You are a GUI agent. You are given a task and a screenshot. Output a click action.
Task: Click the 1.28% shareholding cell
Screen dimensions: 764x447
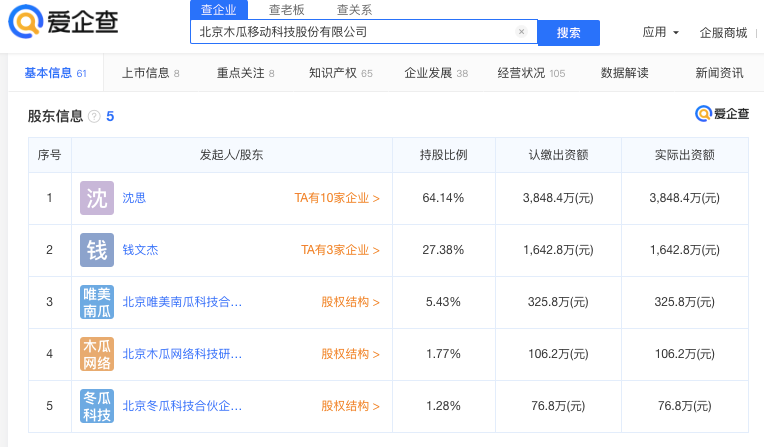(443, 406)
